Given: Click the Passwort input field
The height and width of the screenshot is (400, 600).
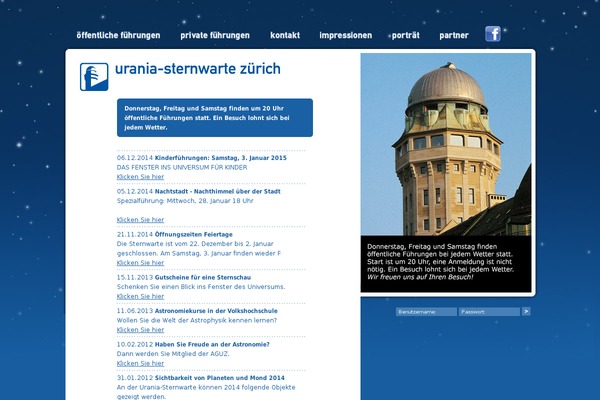Looking at the screenshot, I should point(489,312).
